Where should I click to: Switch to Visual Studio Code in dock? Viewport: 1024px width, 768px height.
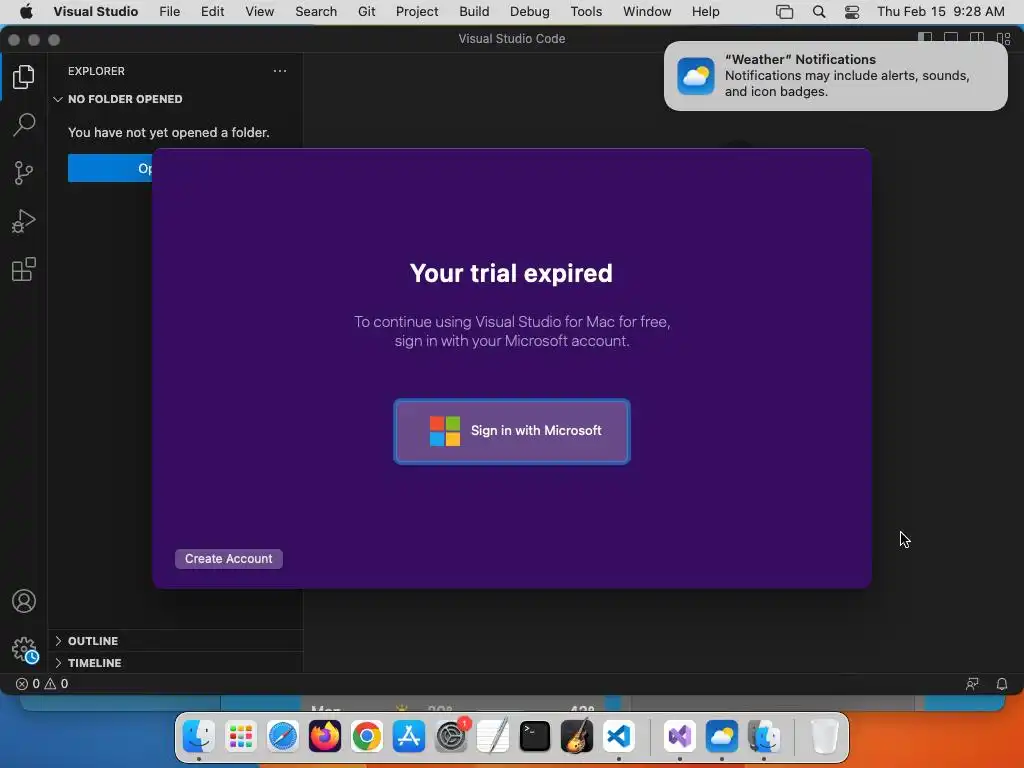[x=618, y=736]
